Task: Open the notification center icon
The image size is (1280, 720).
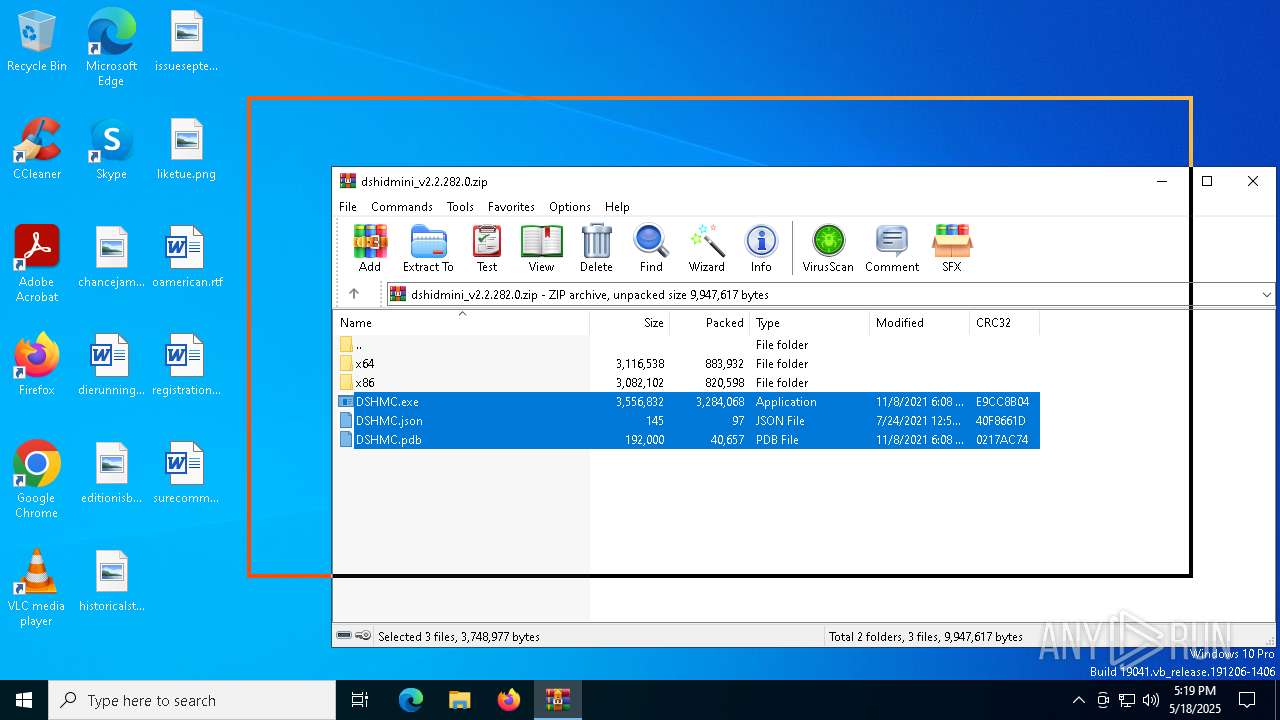Action: pos(1247,700)
